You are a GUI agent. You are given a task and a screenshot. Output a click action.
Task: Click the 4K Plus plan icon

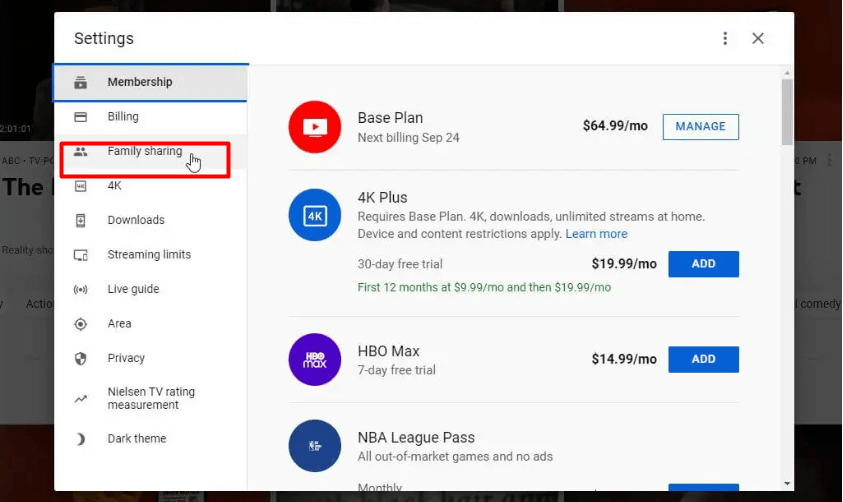pos(314,214)
